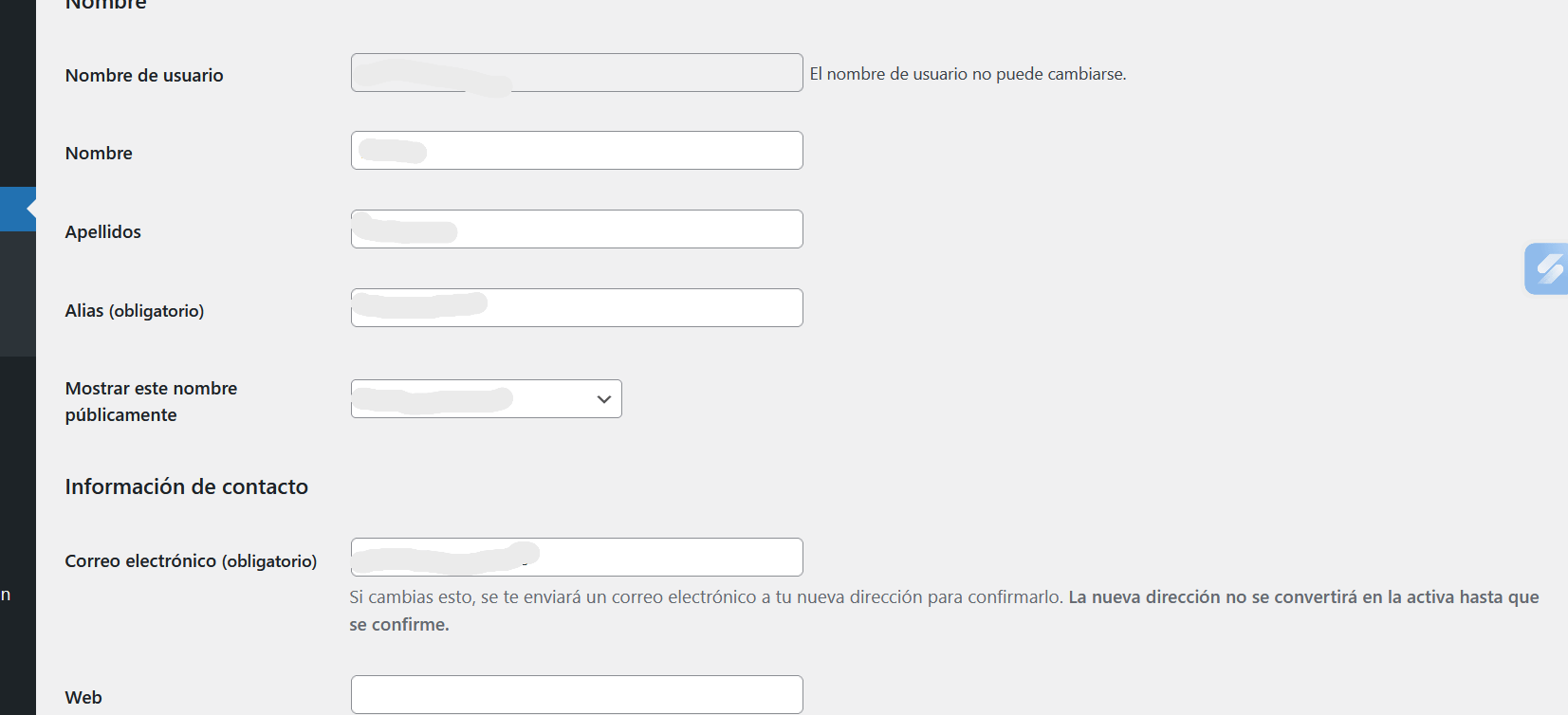This screenshot has height=715, width=1568.
Task: Click 'Mostrar este nombre públicamente' label
Action: [151, 401]
